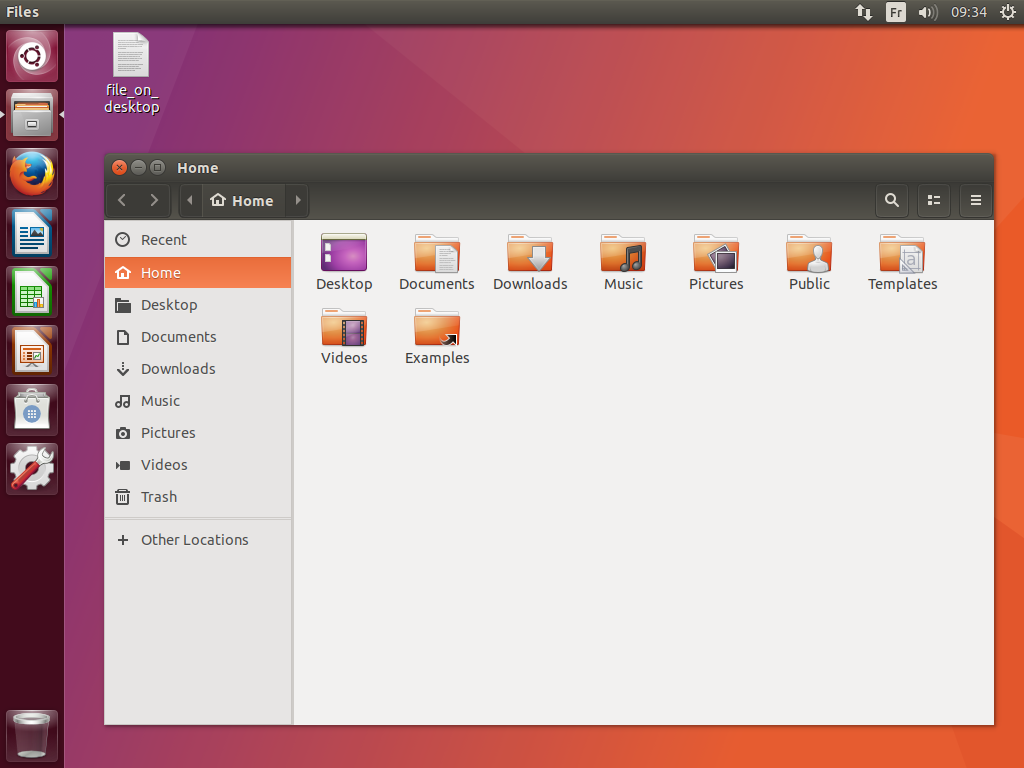The image size is (1024, 768).
Task: Open Trash in the sidebar
Action: 198,496
